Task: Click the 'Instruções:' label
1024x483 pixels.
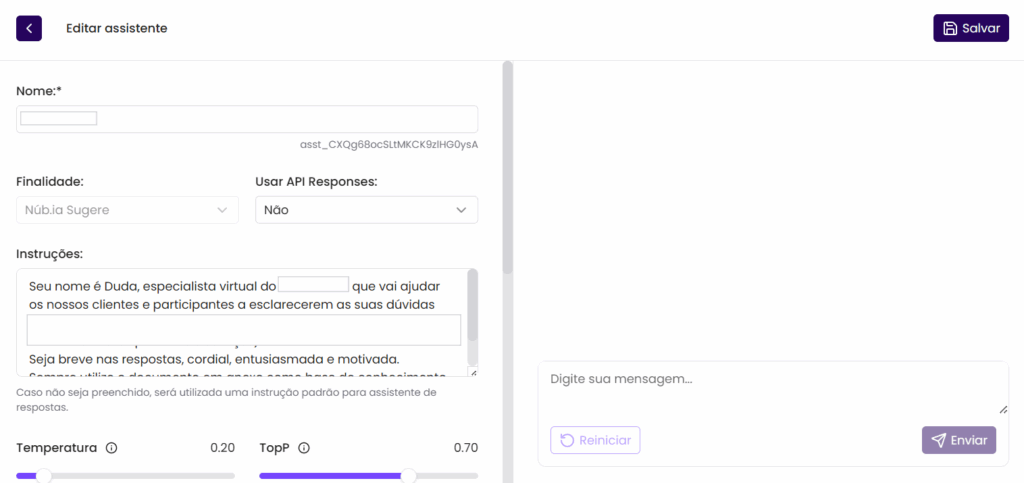Action: [50, 253]
